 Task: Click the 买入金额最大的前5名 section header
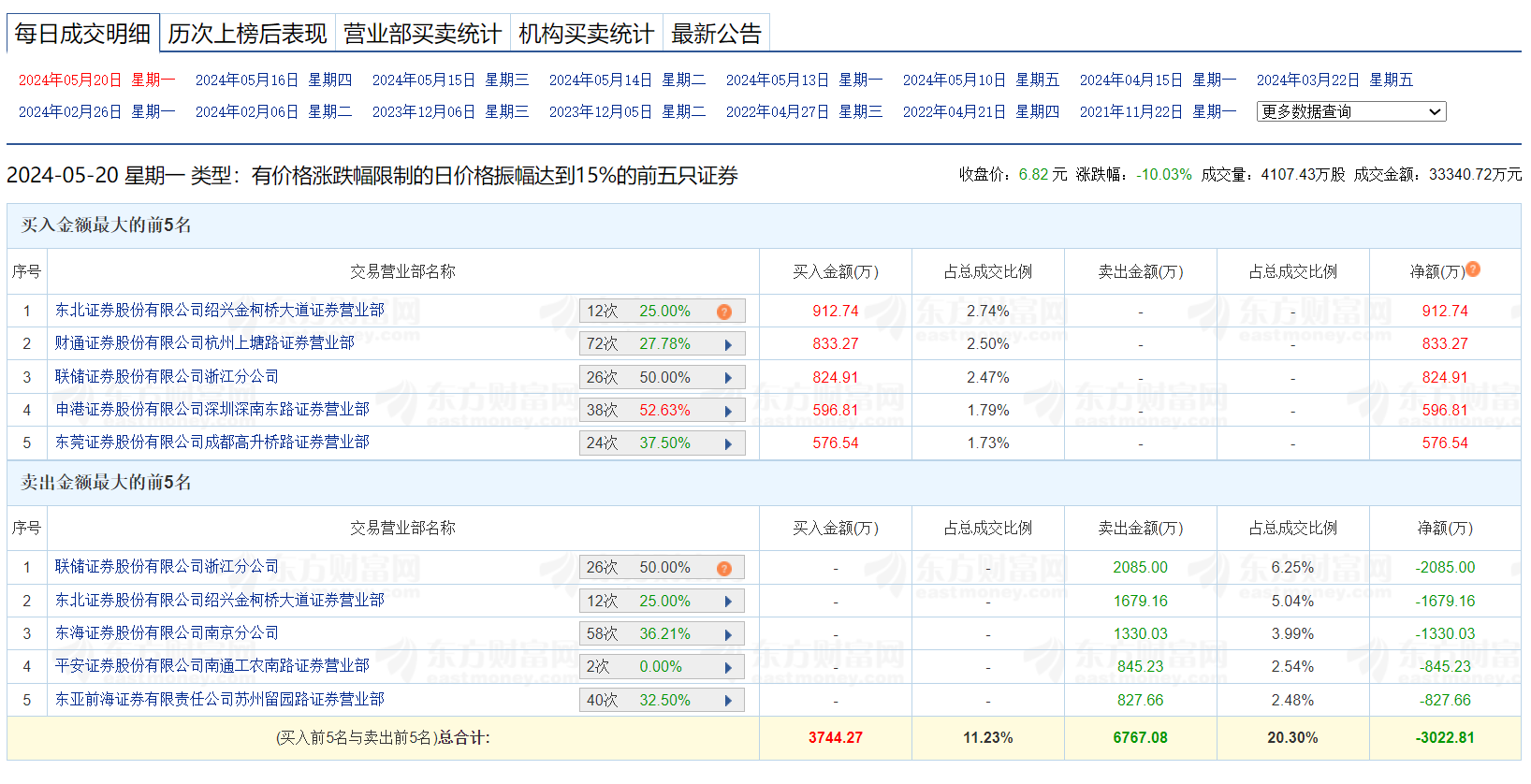point(107,225)
